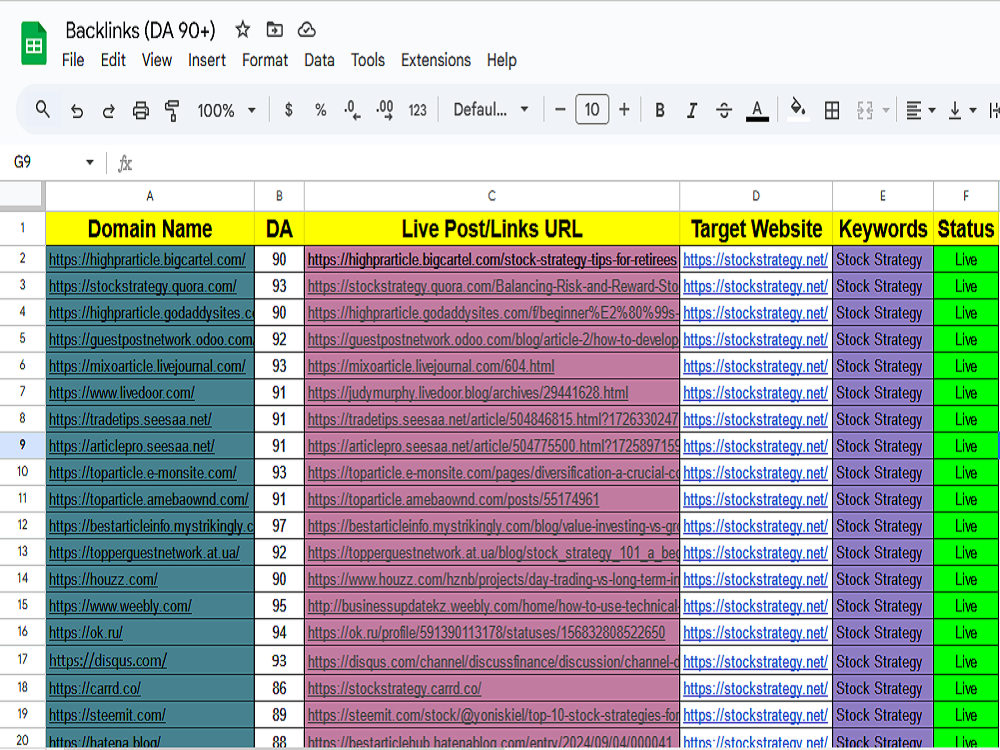1000x750 pixels.
Task: Open the Help menu
Action: 501,60
